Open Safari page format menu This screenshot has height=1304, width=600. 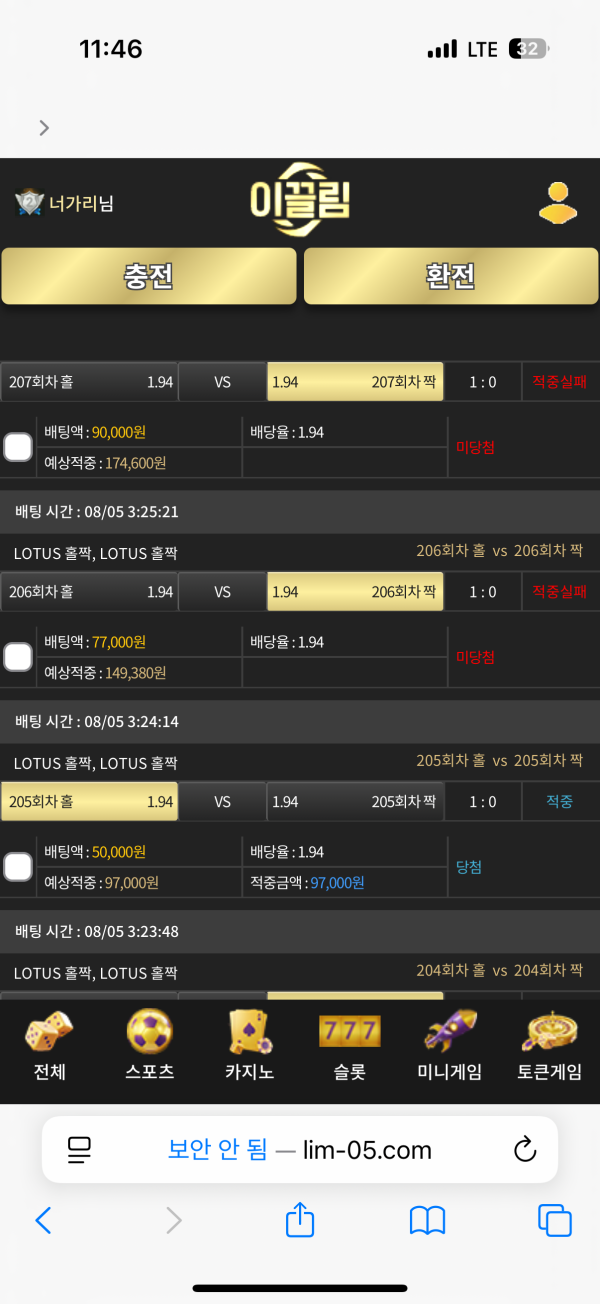79,1150
